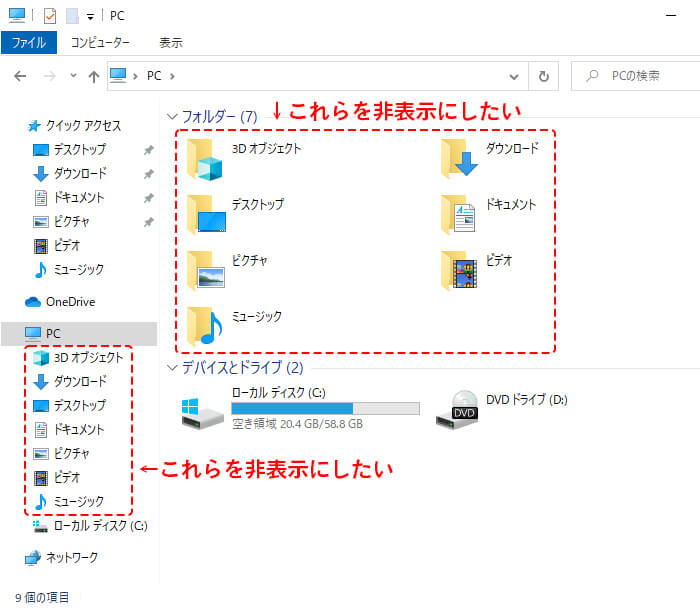The image size is (700, 610).
Task: Click the PC segment in address bar
Action: 154,76
